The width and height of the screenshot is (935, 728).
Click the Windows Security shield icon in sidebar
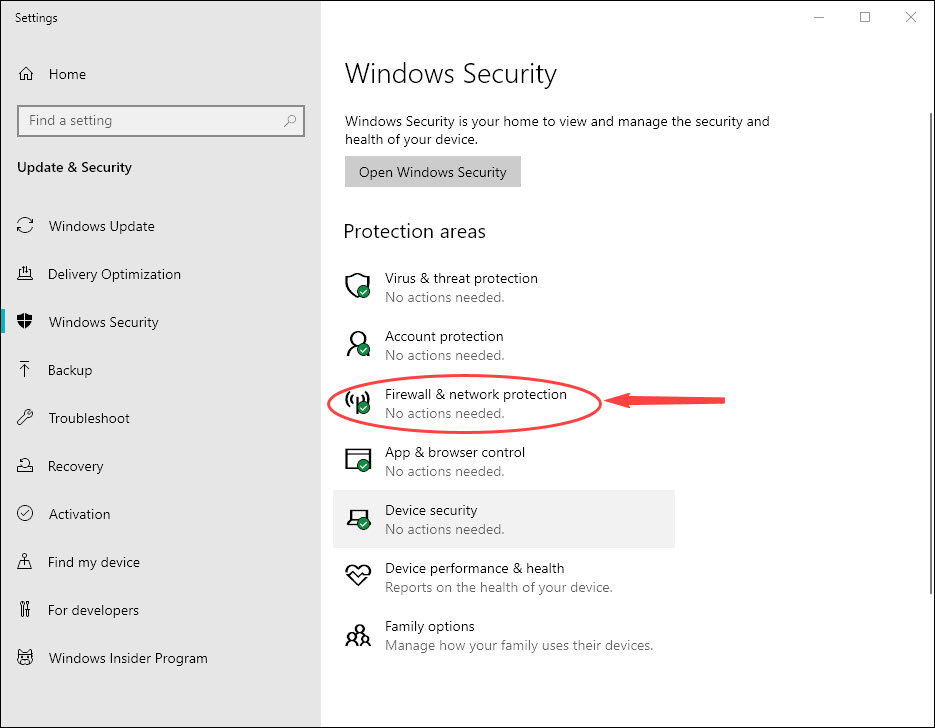pos(25,321)
